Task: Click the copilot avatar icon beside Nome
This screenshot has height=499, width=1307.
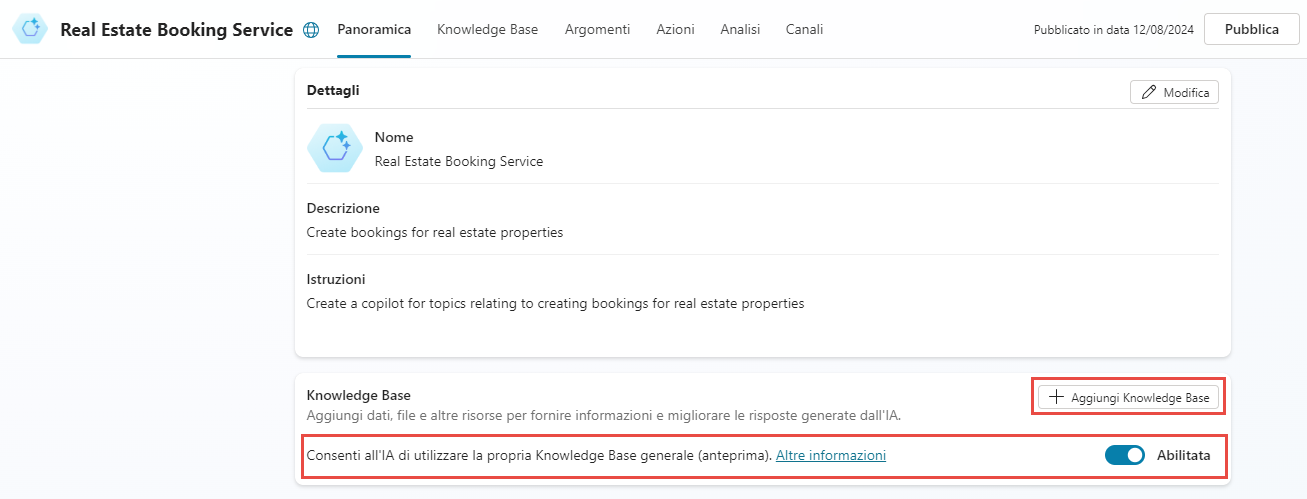Action: tap(335, 147)
